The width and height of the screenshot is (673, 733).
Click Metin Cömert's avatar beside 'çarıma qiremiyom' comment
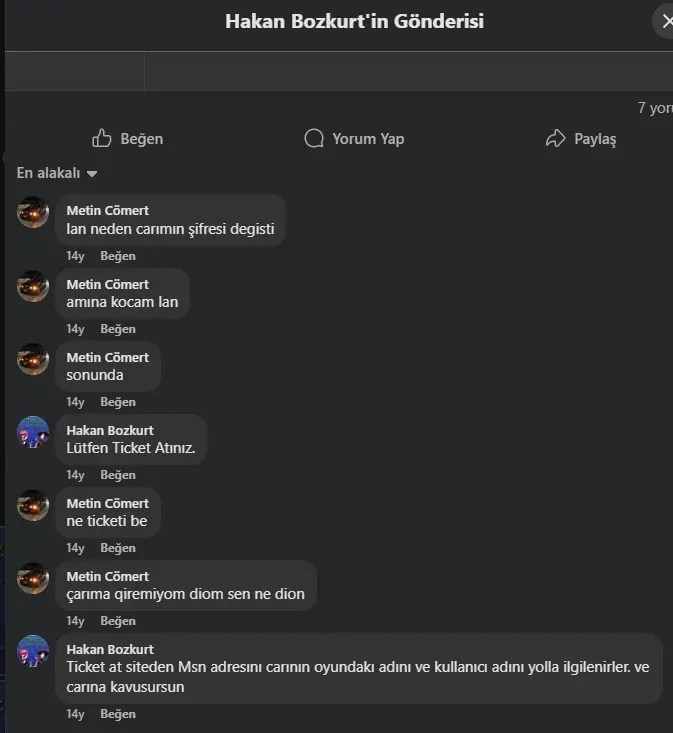point(33,577)
